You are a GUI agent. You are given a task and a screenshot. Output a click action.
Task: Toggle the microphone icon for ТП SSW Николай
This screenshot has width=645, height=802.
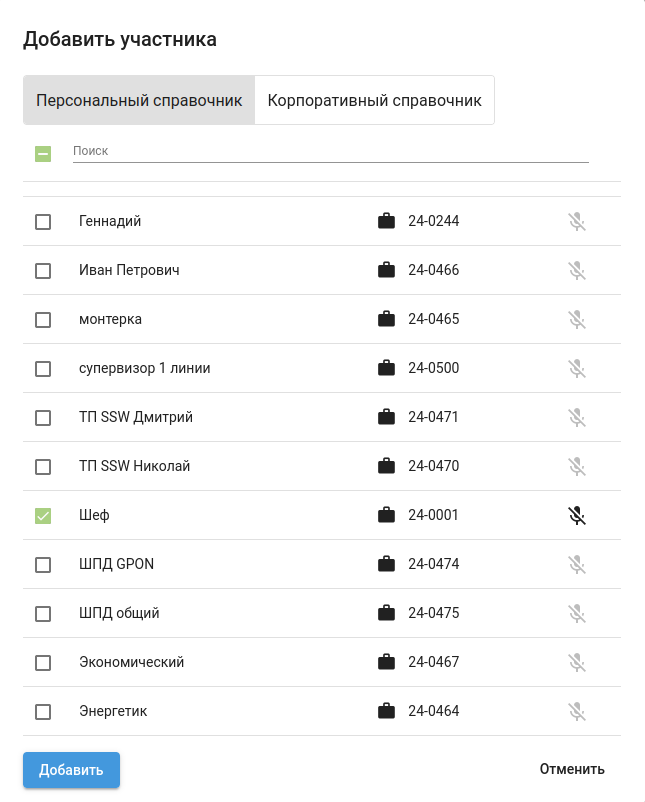coord(576,466)
